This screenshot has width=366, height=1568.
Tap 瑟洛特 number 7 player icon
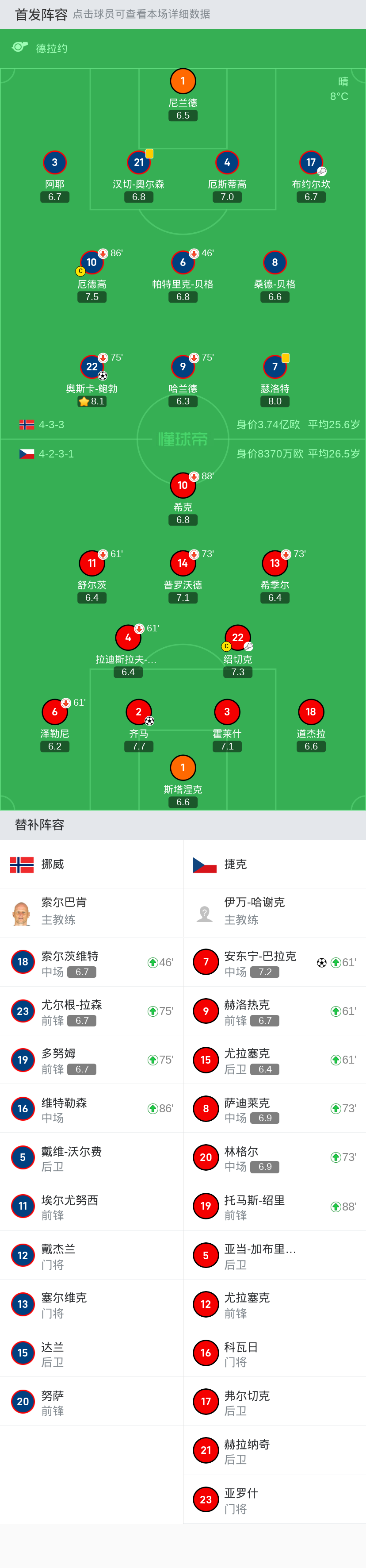point(275,367)
